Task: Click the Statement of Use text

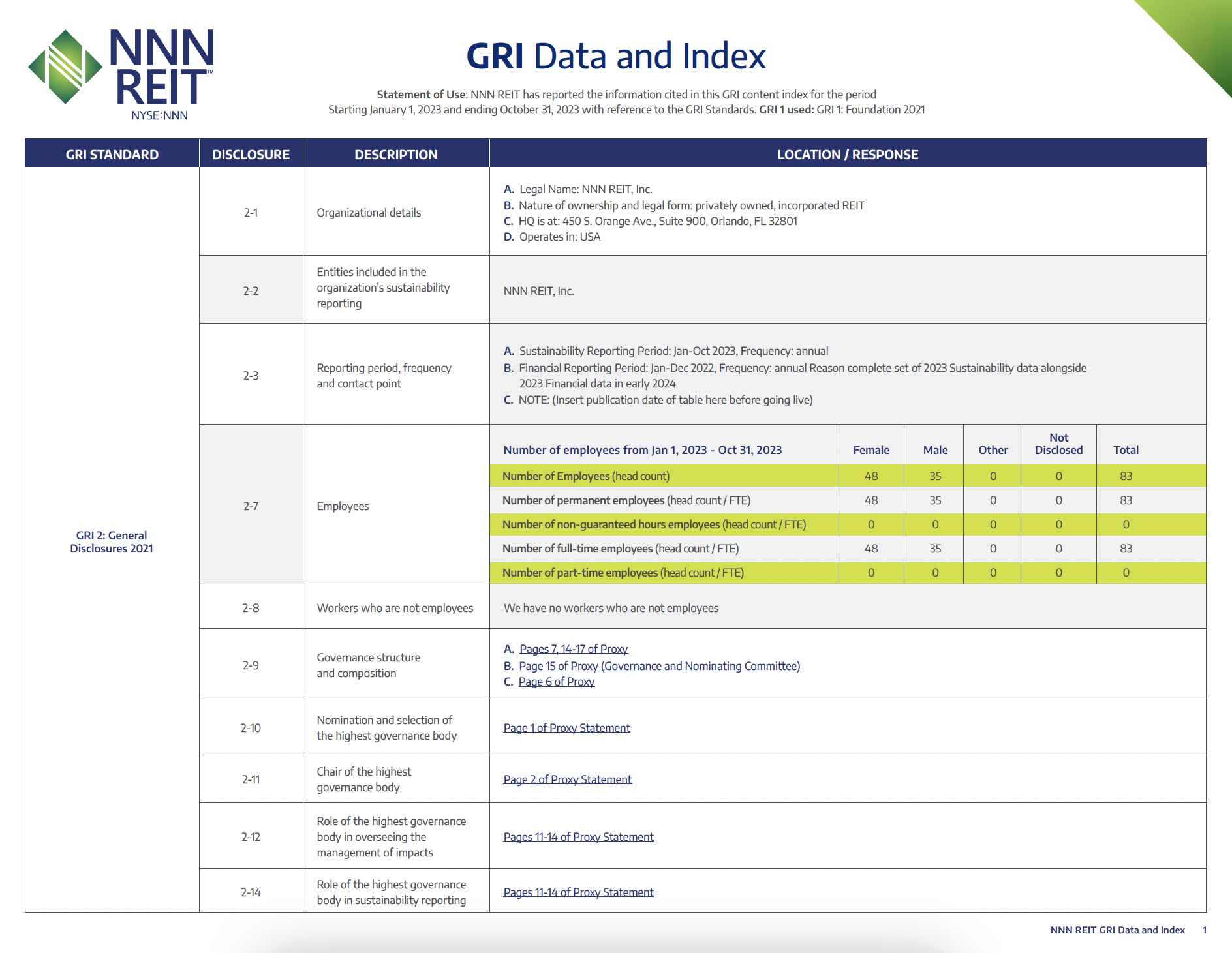Action: (x=420, y=93)
